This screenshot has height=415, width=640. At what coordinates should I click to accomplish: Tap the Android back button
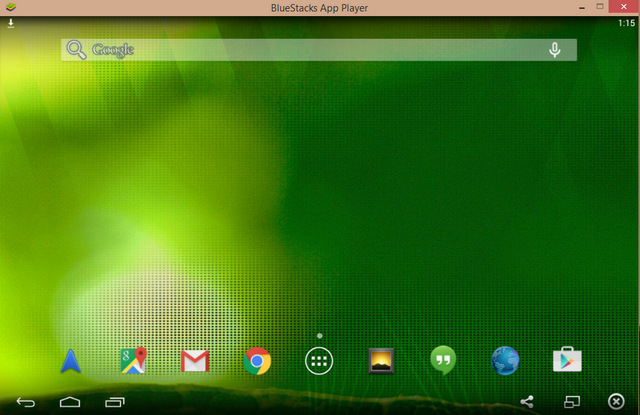26,402
